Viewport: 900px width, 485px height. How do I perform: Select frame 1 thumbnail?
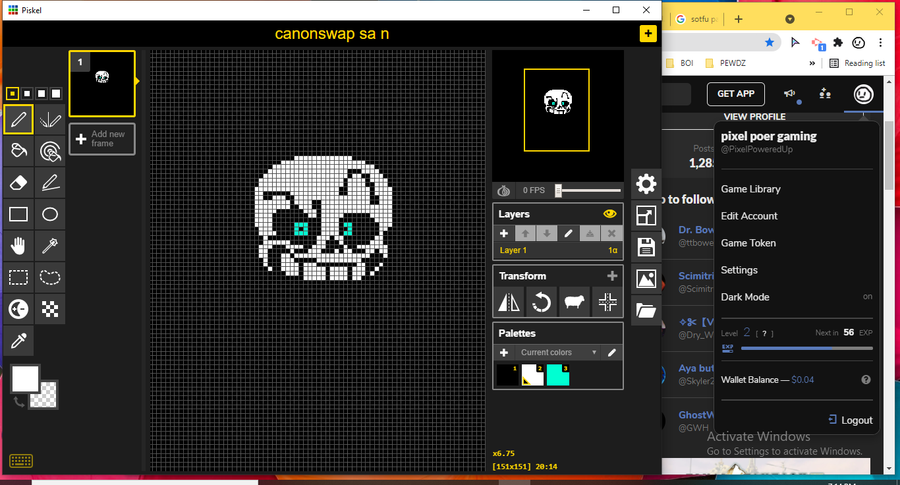[102, 84]
